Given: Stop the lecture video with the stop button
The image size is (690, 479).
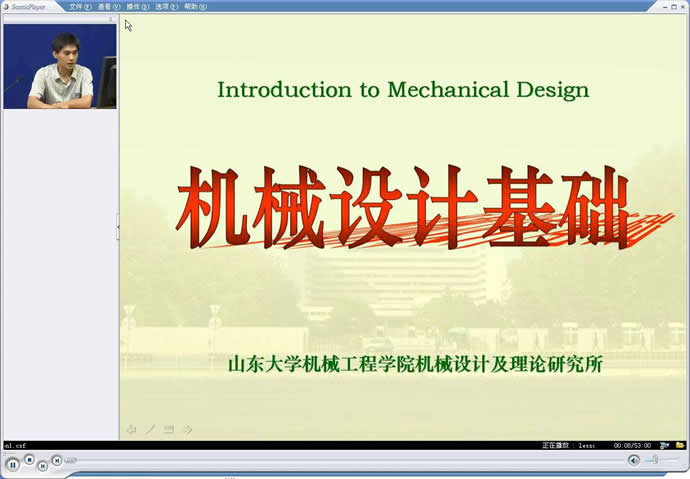Looking at the screenshot, I should 29,460.
